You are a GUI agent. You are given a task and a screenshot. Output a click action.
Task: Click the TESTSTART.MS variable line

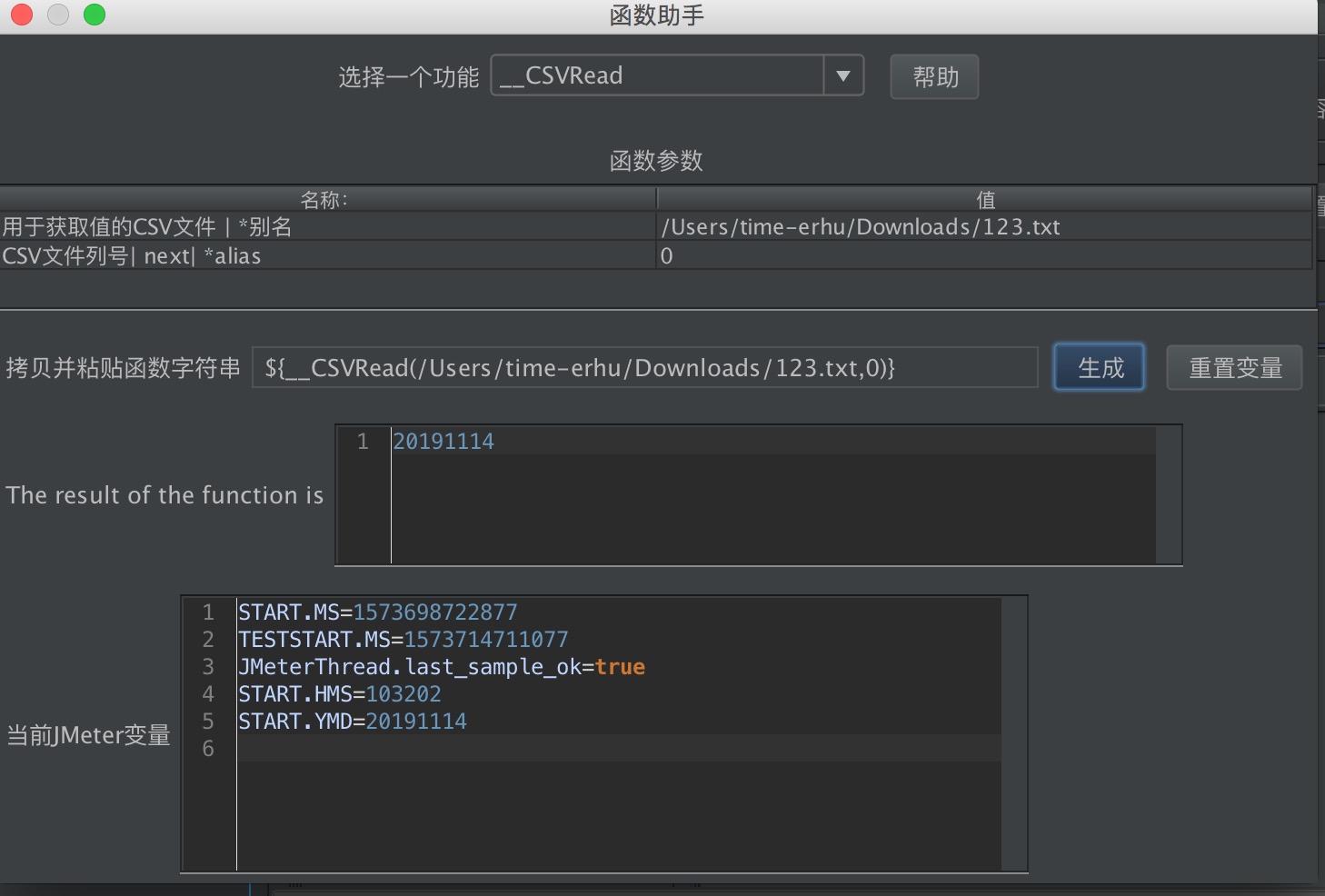point(403,640)
